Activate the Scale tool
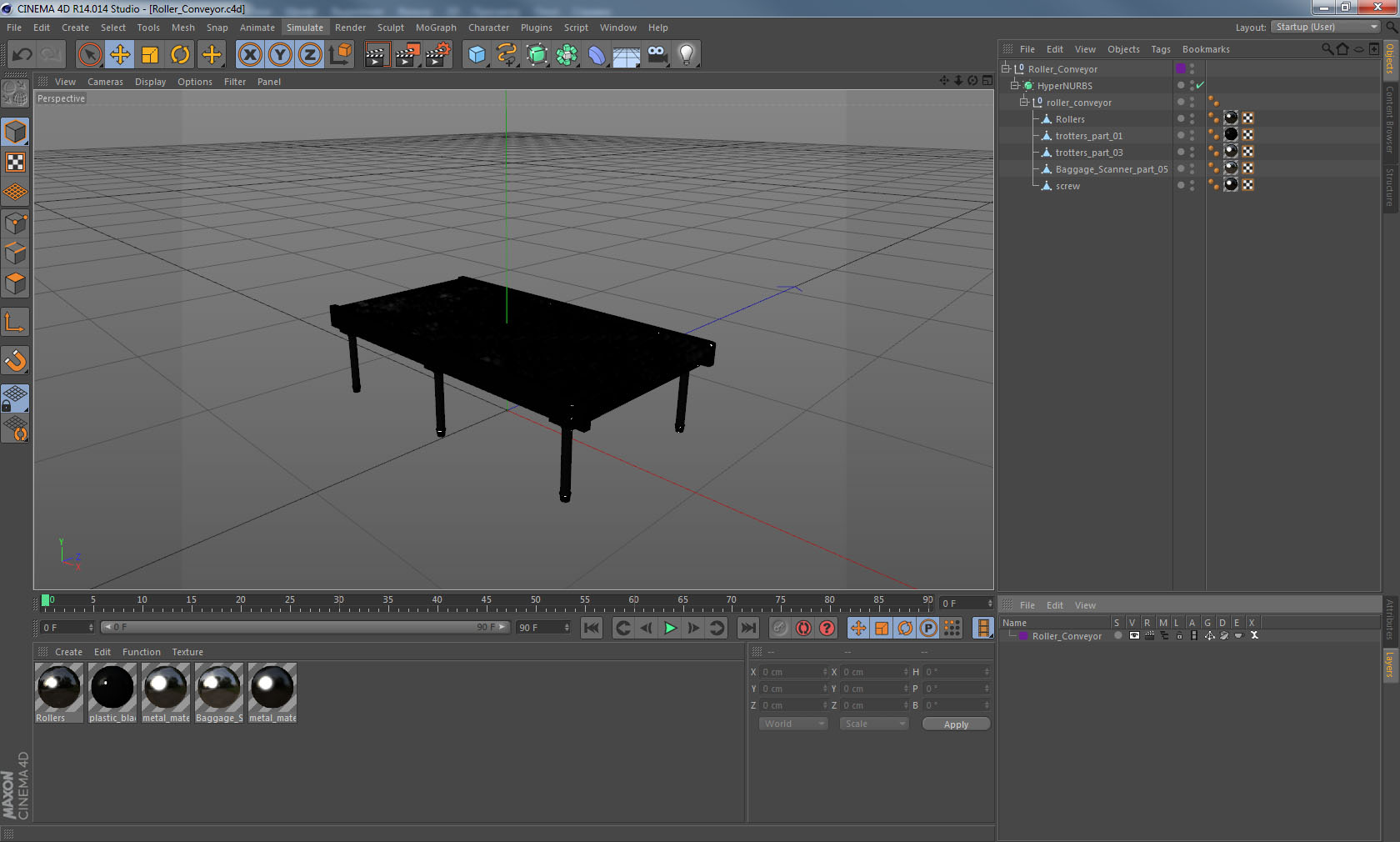1400x842 pixels. [x=150, y=55]
